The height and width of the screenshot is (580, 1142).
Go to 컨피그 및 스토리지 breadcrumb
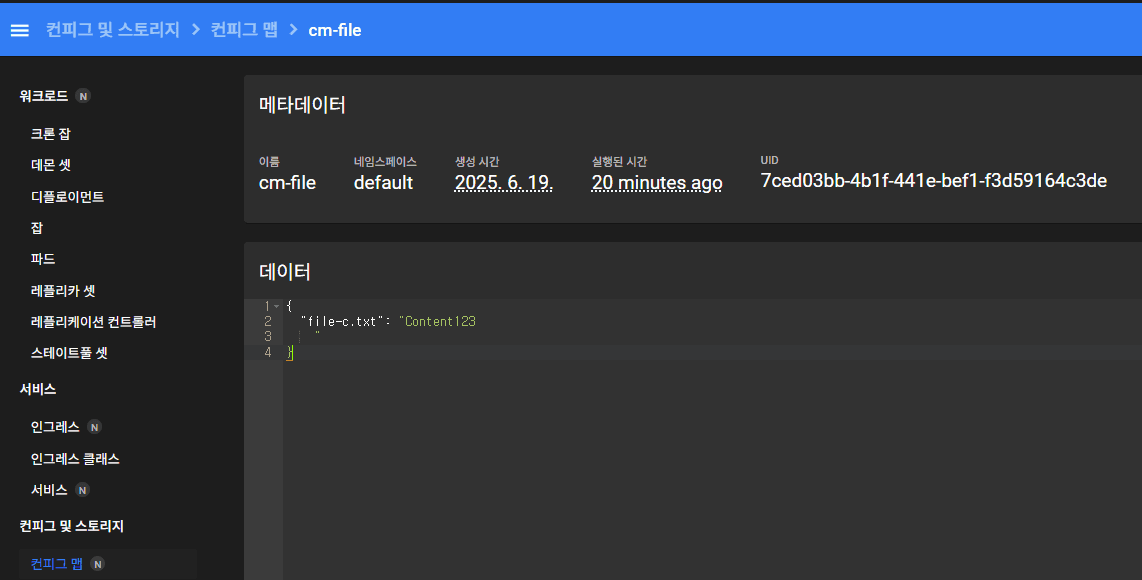click(112, 30)
